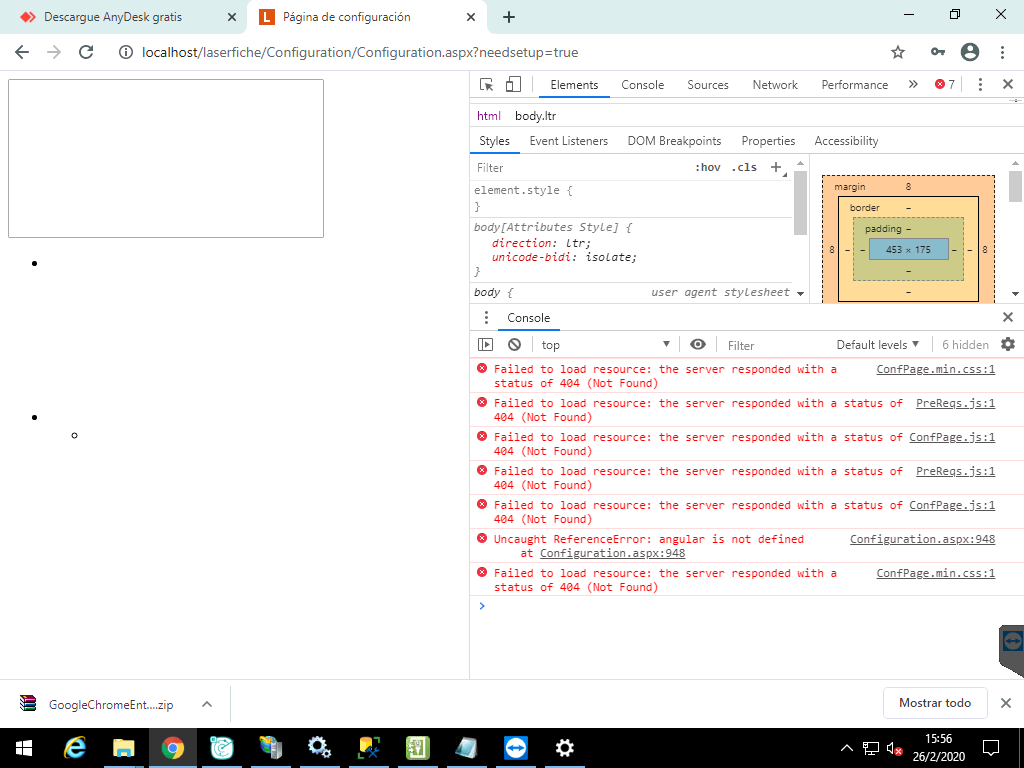Reload the page
Viewport: 1024px width, 768px height.
[x=86, y=52]
